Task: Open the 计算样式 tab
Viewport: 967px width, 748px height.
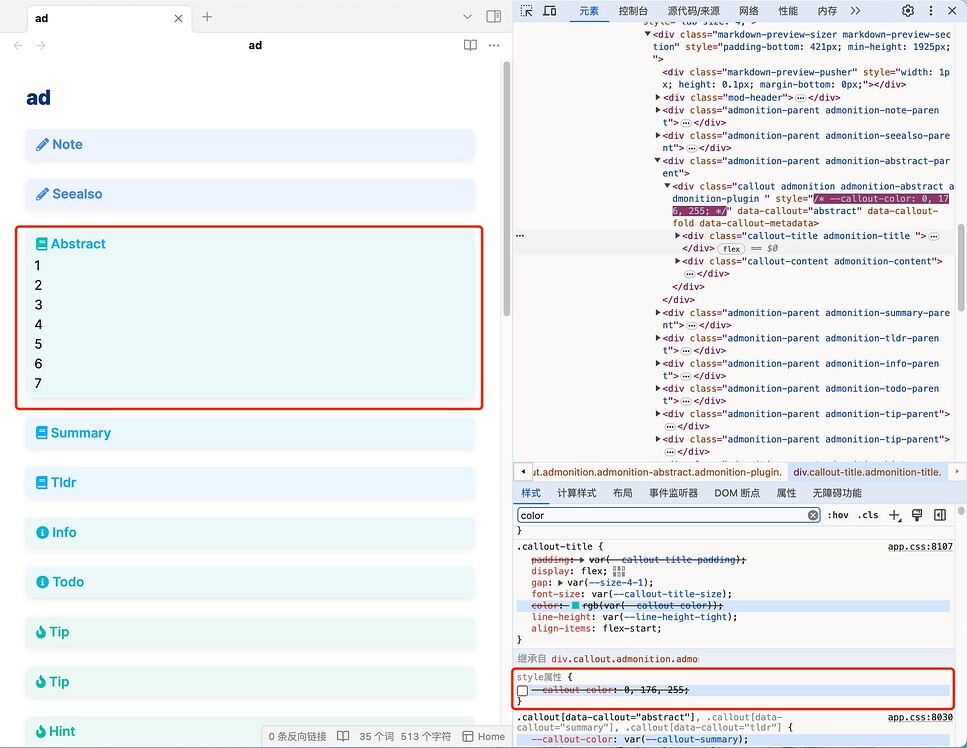Action: tap(576, 493)
